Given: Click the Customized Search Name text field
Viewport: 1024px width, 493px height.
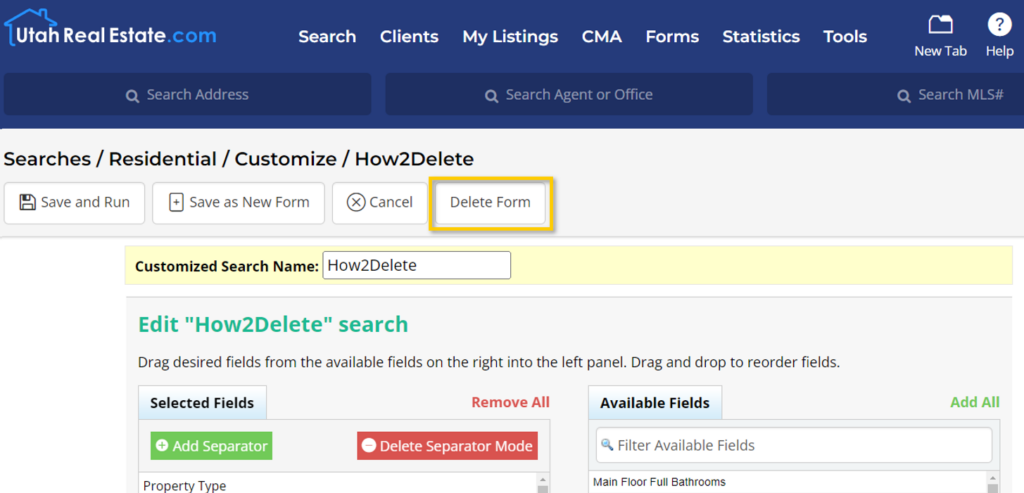Looking at the screenshot, I should pos(416,265).
